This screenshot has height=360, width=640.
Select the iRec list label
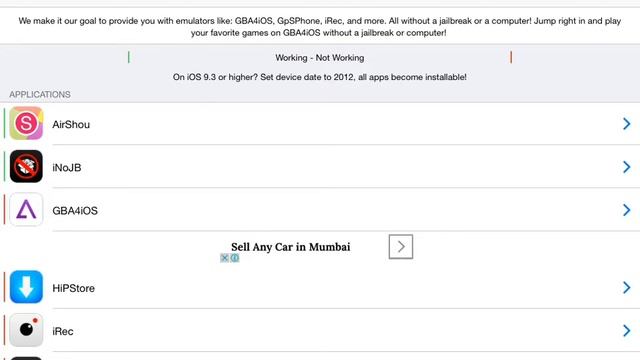(63, 331)
